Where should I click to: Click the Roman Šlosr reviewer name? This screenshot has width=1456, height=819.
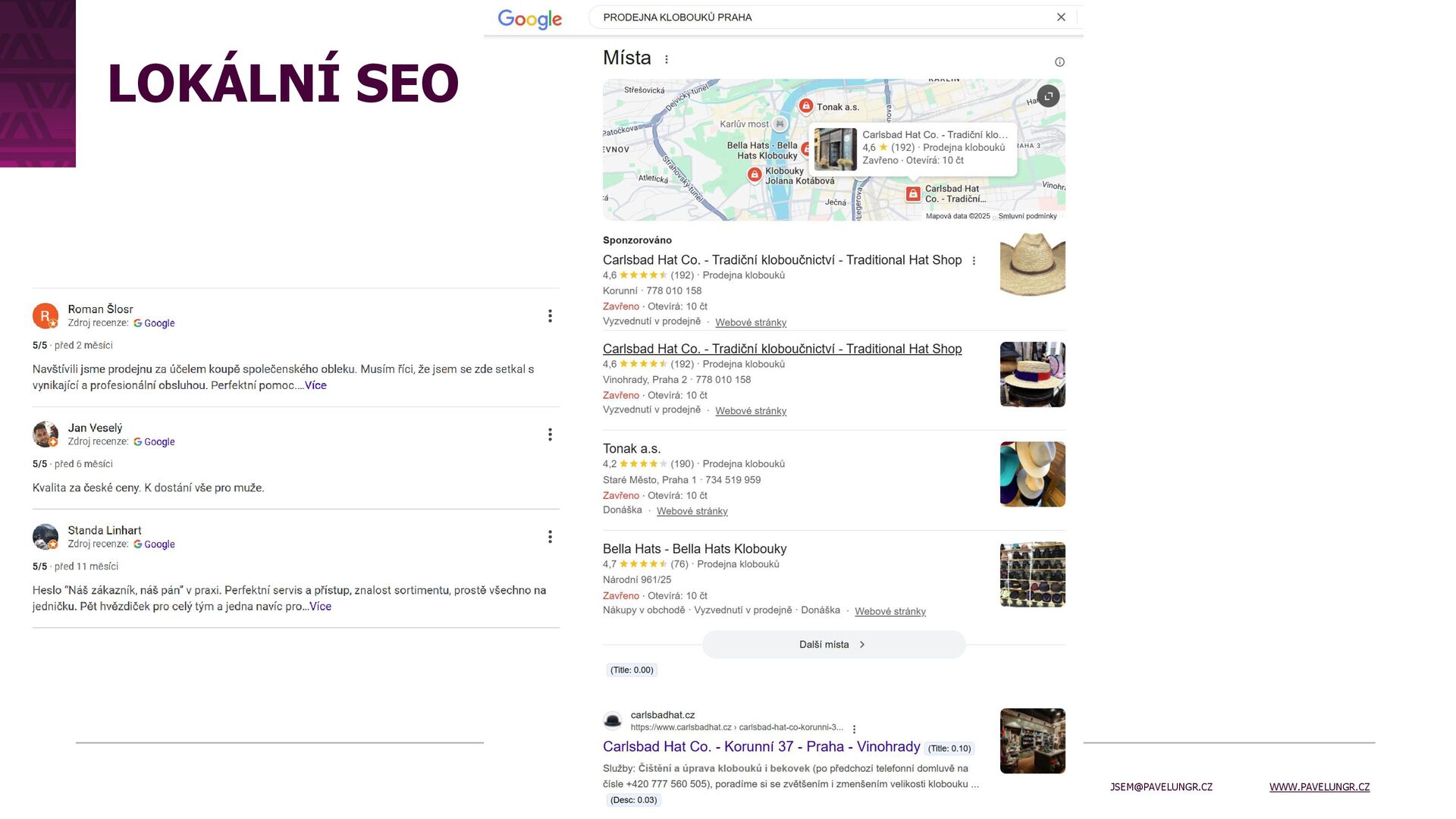pos(100,309)
